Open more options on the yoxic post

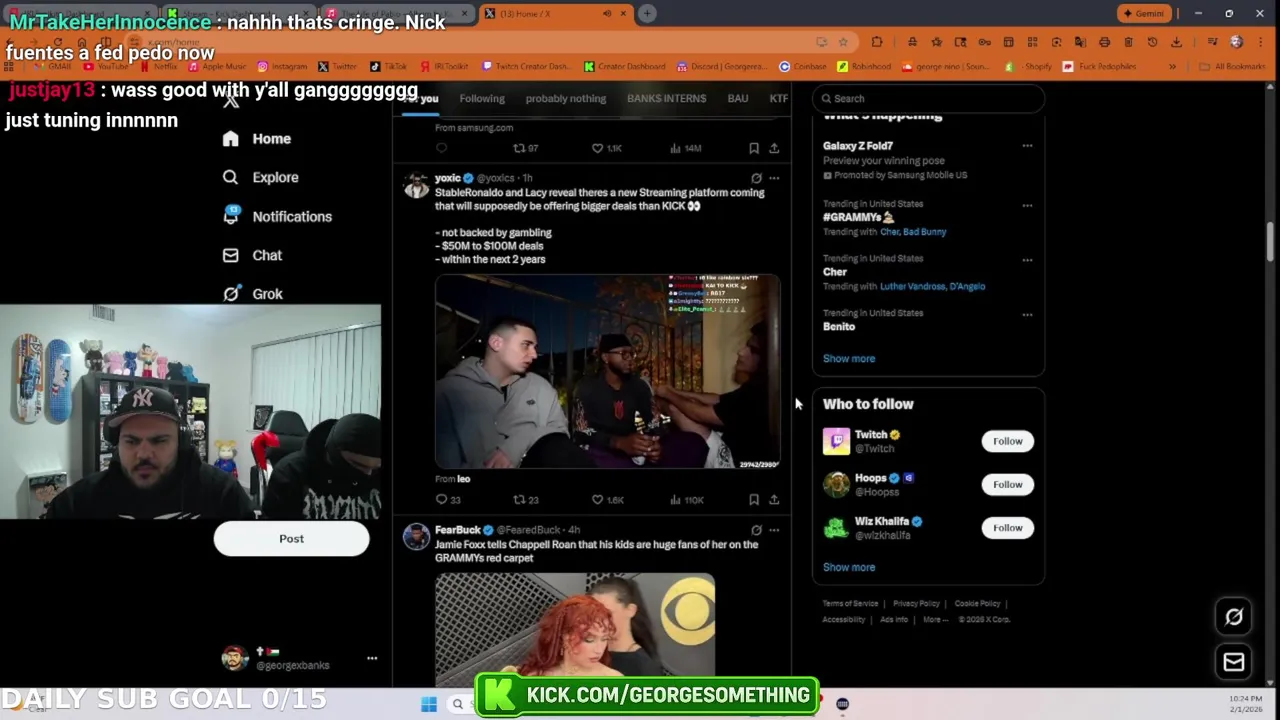pos(774,178)
